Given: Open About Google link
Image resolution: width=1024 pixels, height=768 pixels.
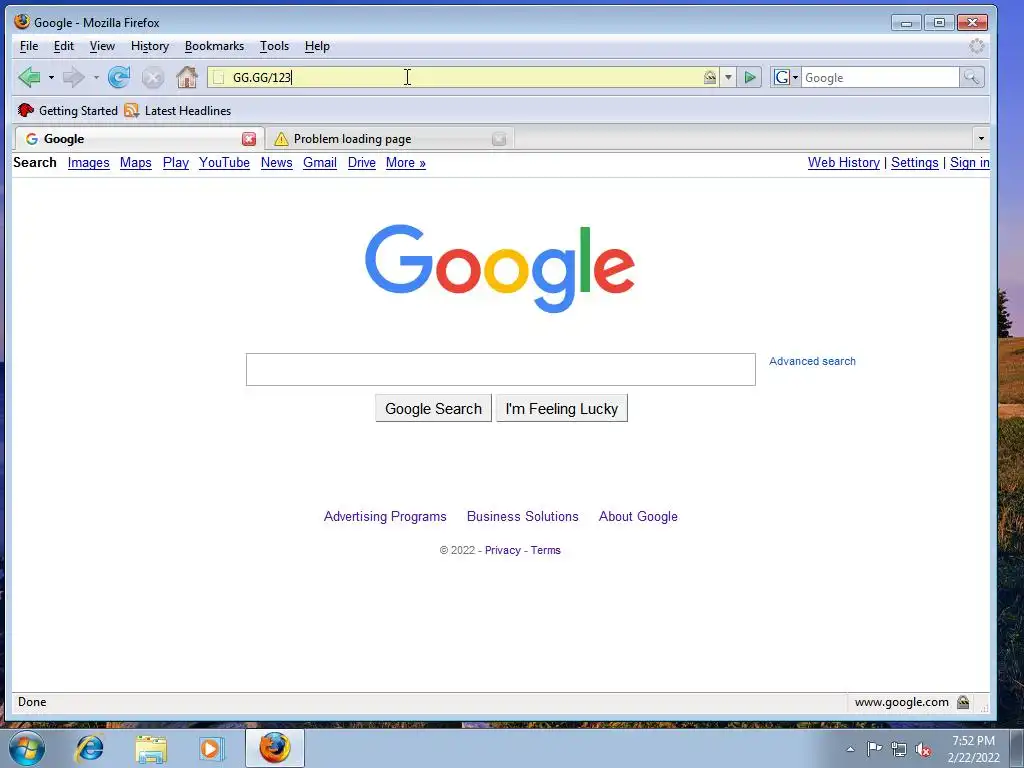Looking at the screenshot, I should click(x=638, y=517).
